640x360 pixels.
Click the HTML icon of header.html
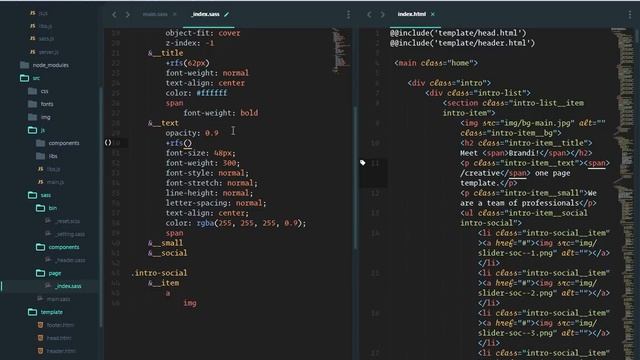coord(40,351)
